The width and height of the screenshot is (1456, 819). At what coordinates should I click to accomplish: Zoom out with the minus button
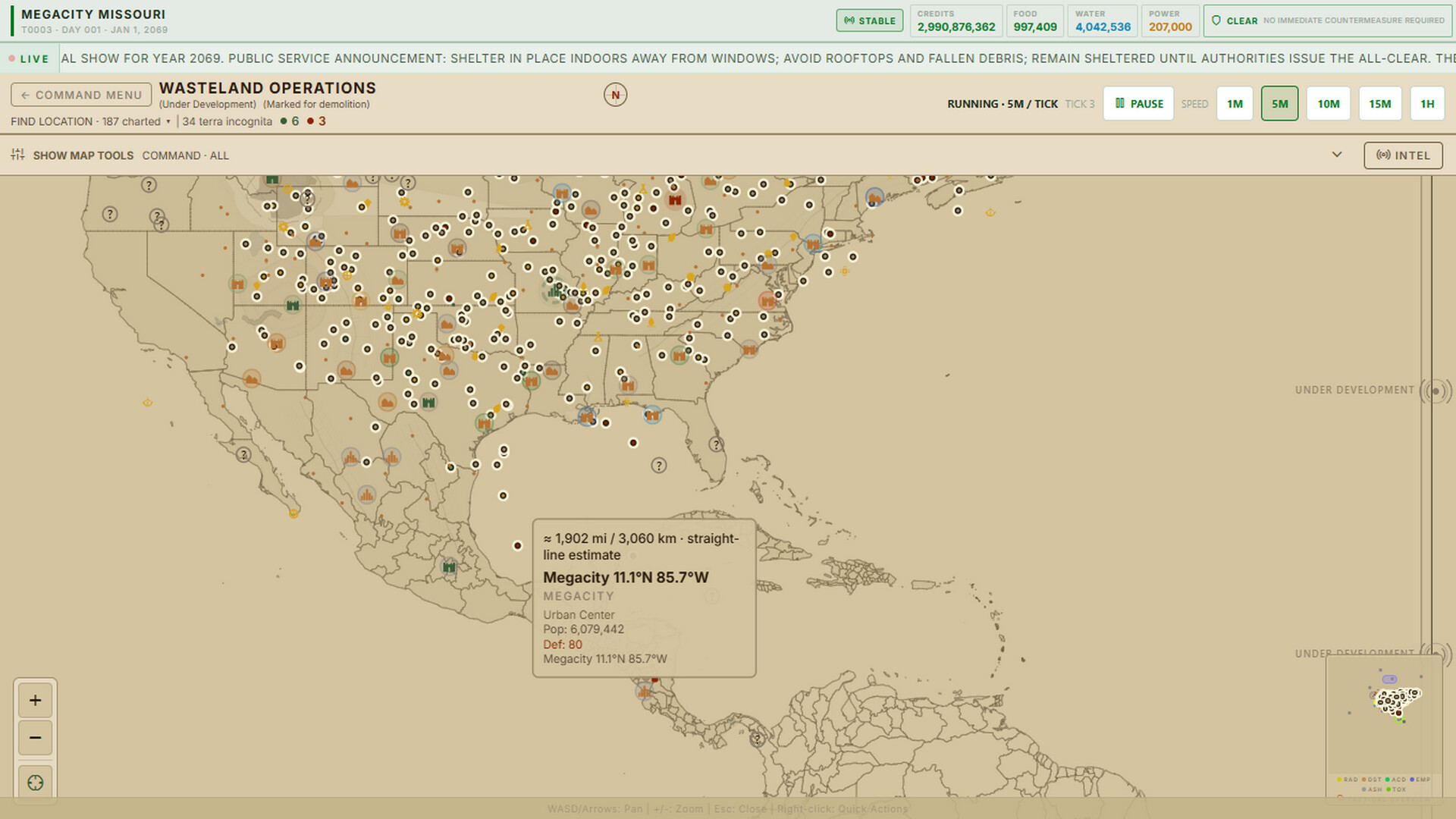(35, 737)
